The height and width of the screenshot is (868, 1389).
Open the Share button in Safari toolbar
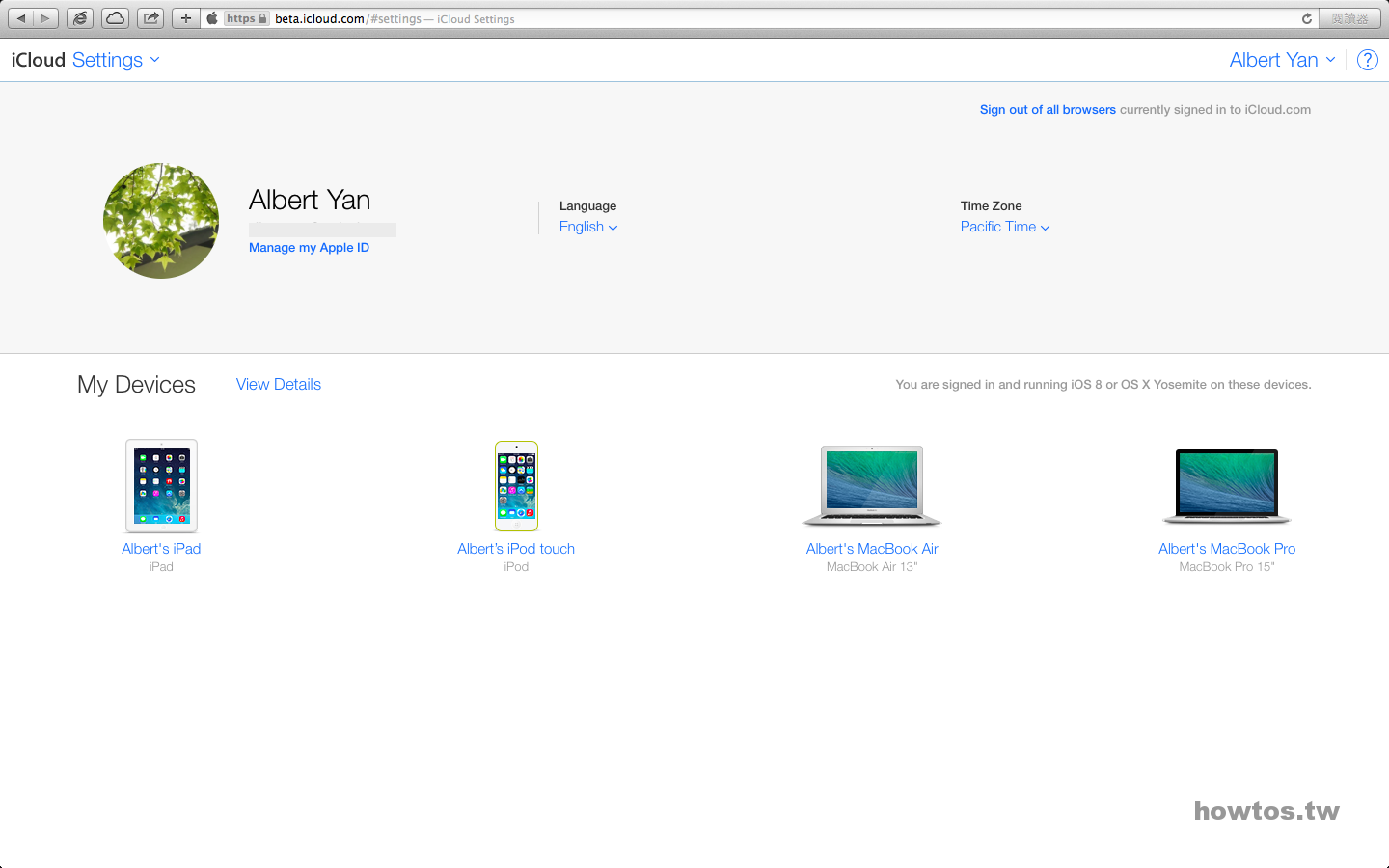tap(150, 18)
